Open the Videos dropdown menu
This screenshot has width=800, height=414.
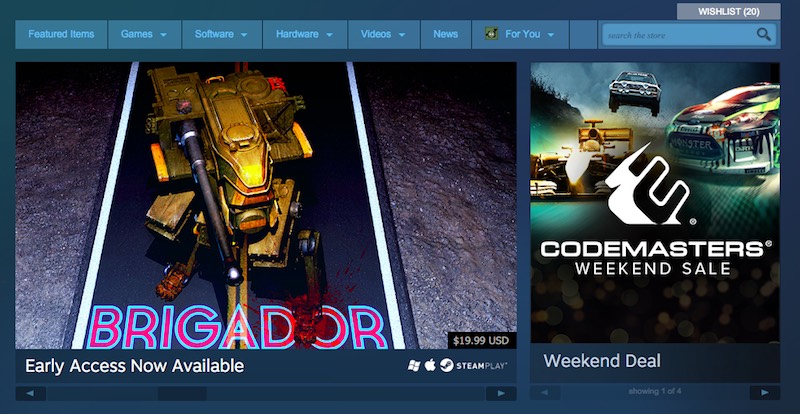click(383, 34)
